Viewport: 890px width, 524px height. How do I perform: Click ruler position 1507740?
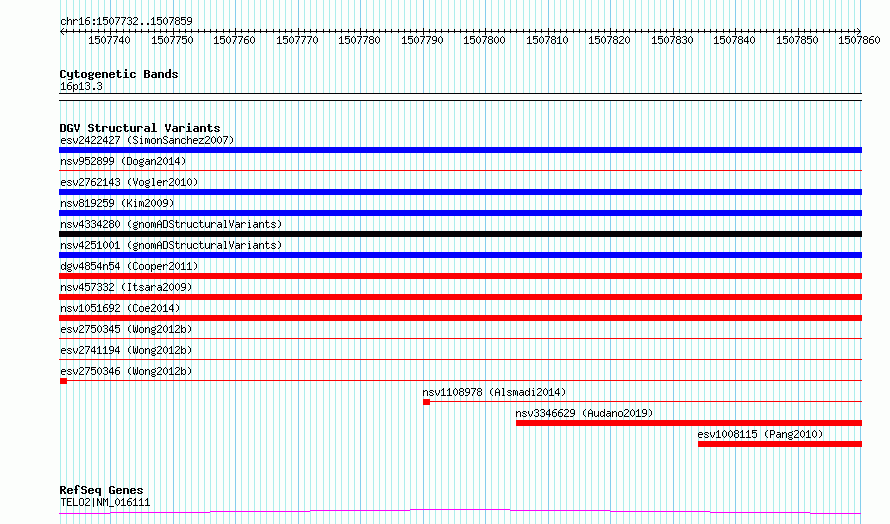(x=109, y=40)
